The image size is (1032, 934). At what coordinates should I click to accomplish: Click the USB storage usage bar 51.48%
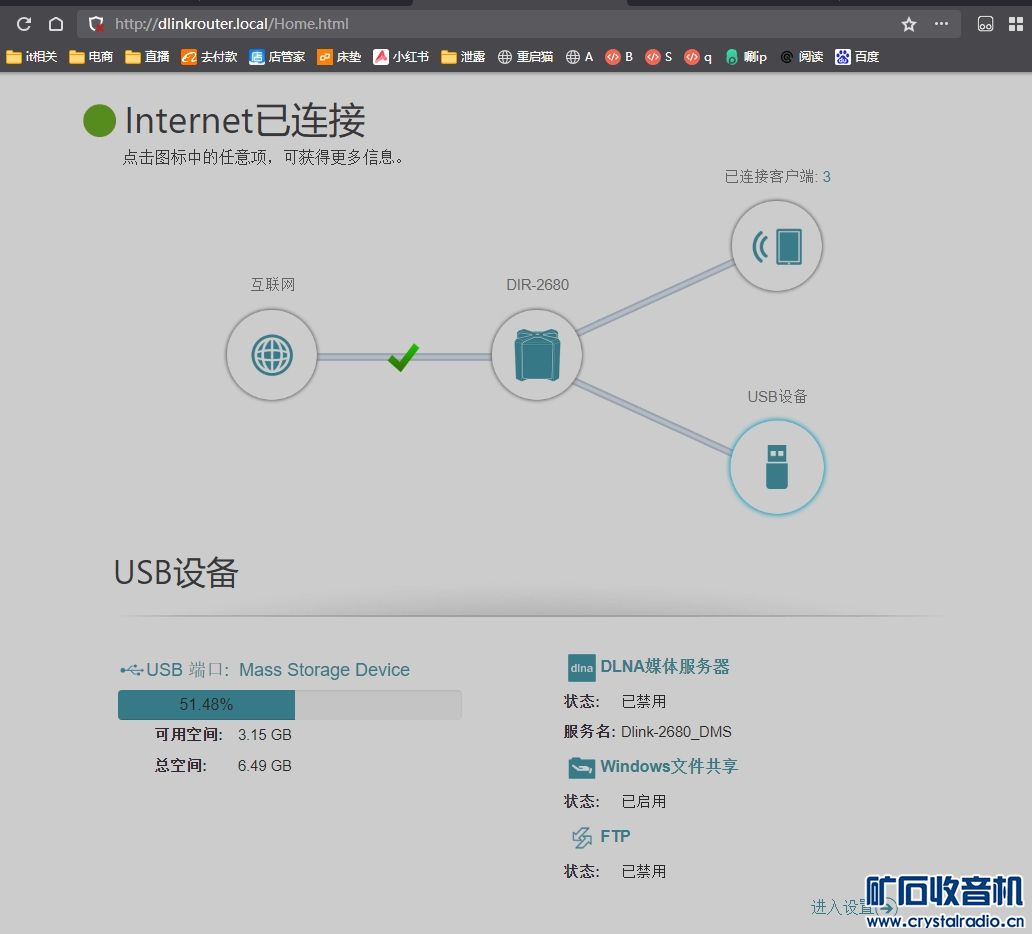(290, 704)
